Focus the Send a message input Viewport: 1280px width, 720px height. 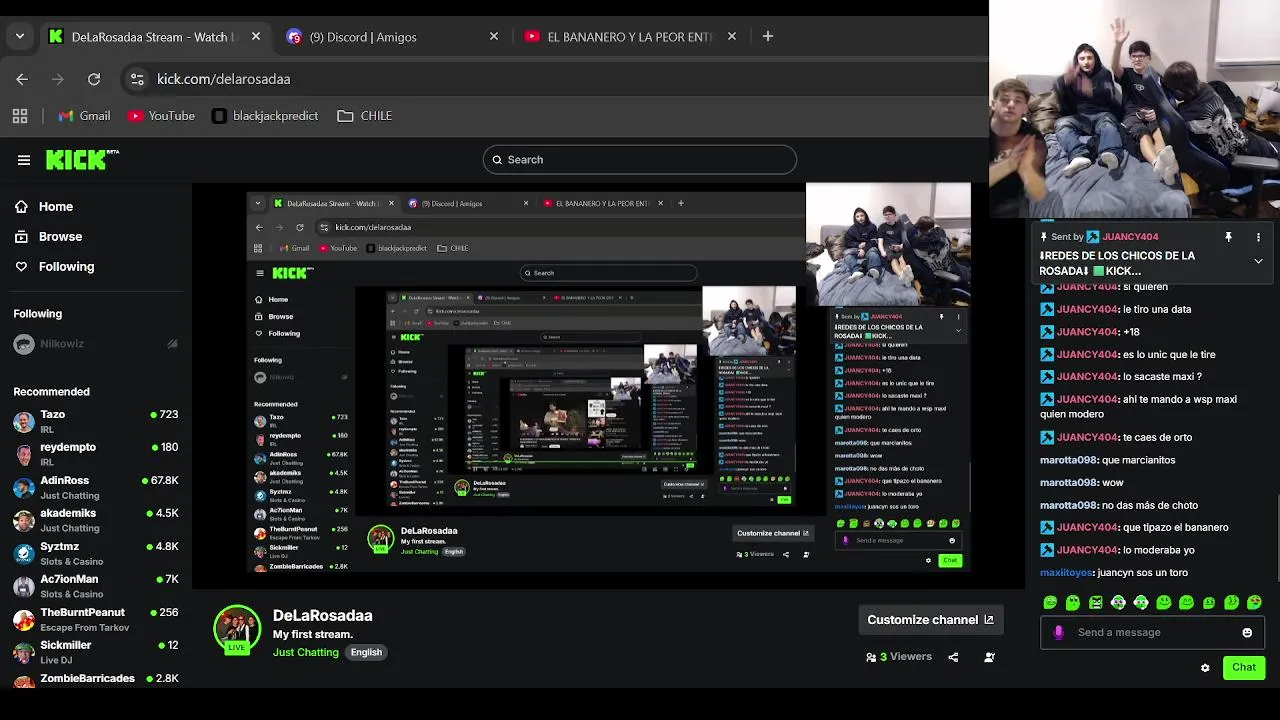pos(1152,632)
